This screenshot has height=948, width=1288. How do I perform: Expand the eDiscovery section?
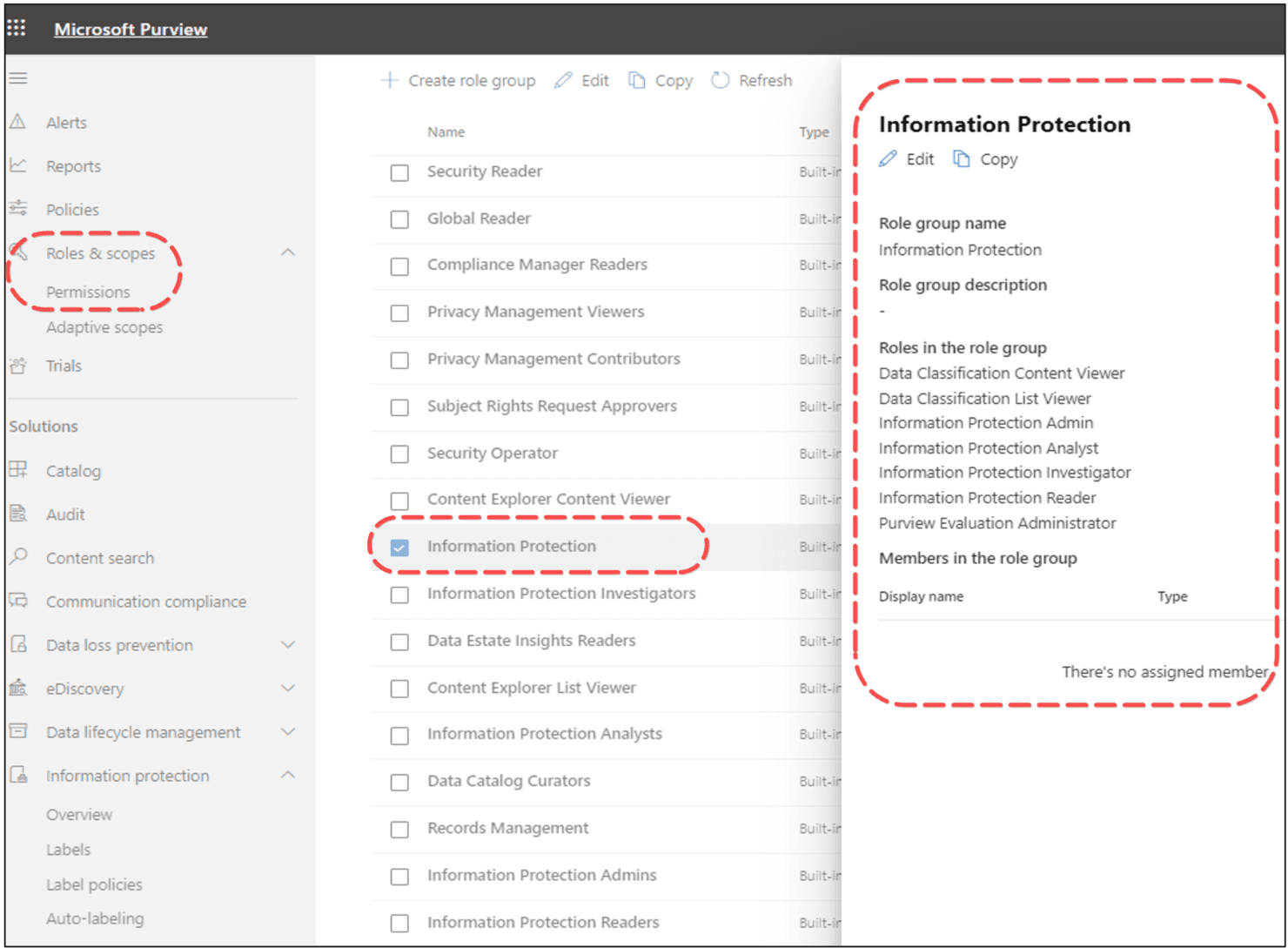pyautogui.click(x=288, y=688)
